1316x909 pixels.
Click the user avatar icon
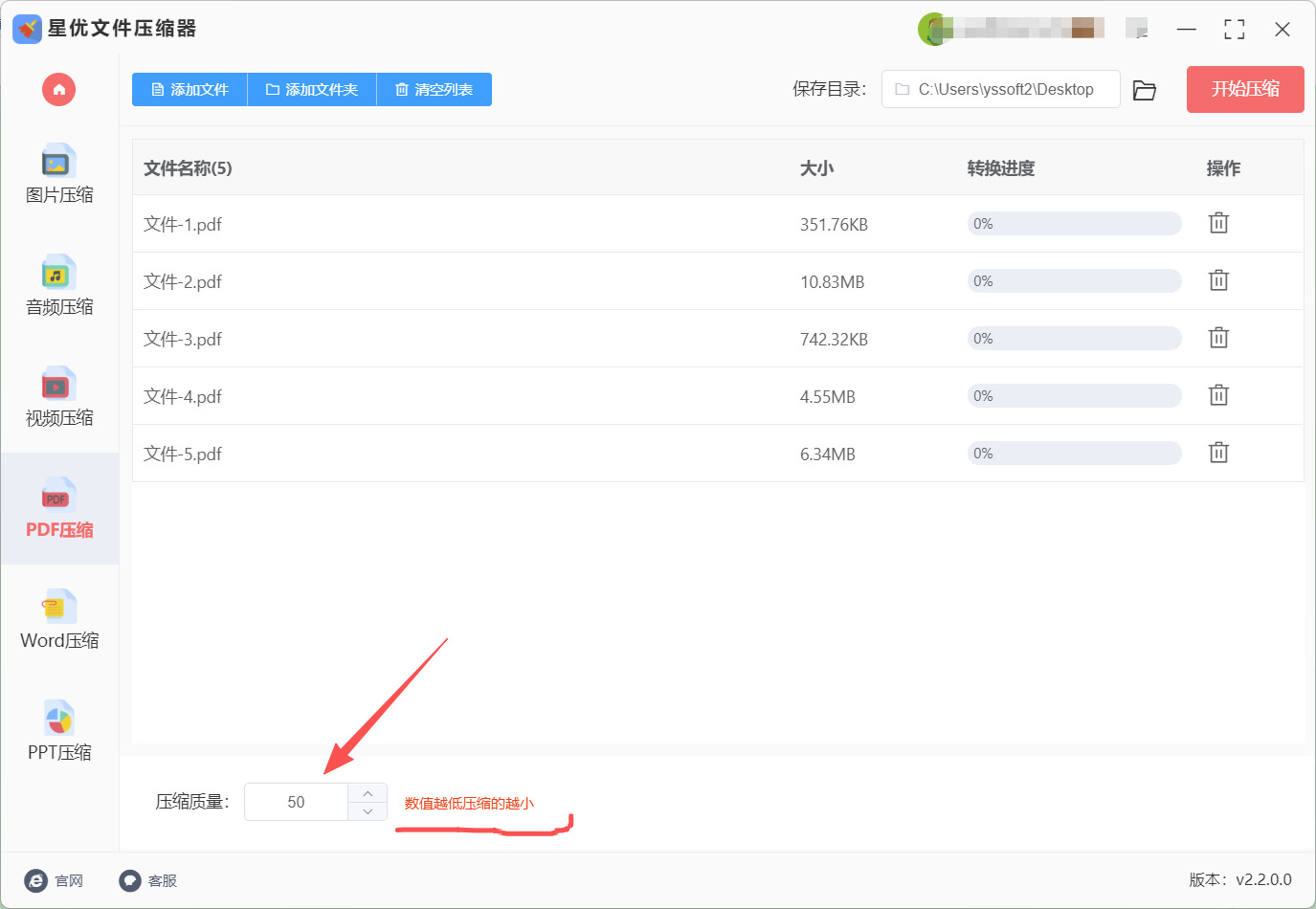pos(933,29)
